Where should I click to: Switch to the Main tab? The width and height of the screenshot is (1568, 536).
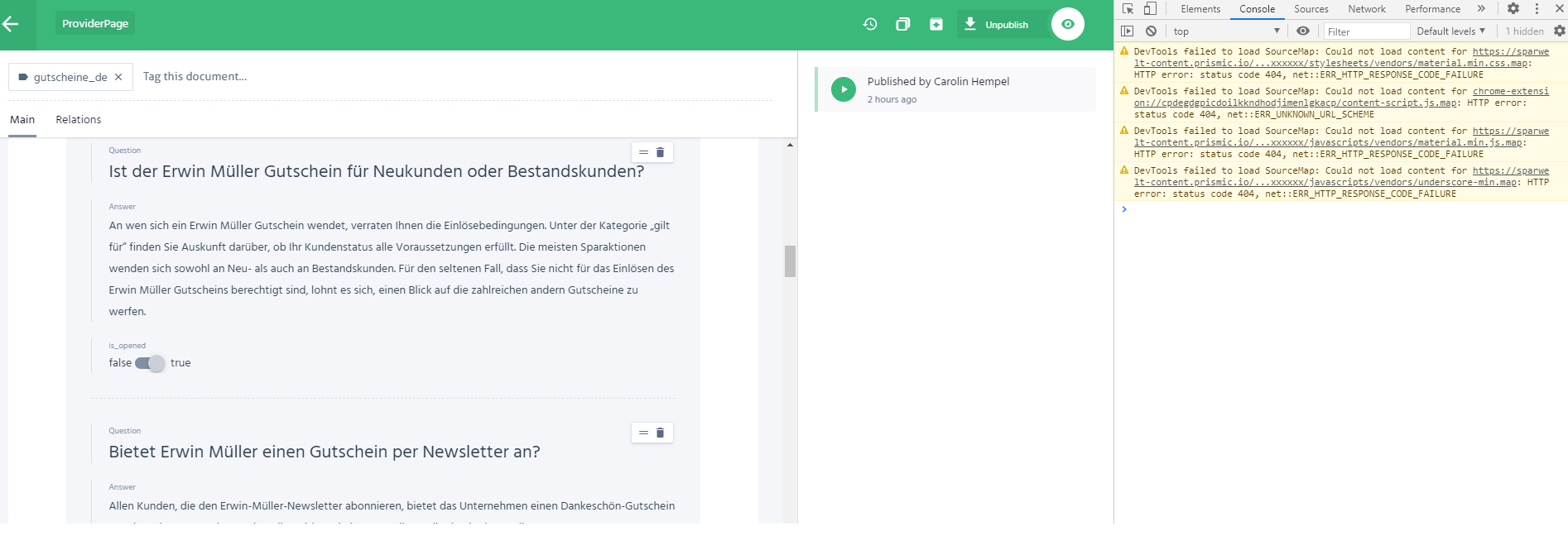[22, 119]
